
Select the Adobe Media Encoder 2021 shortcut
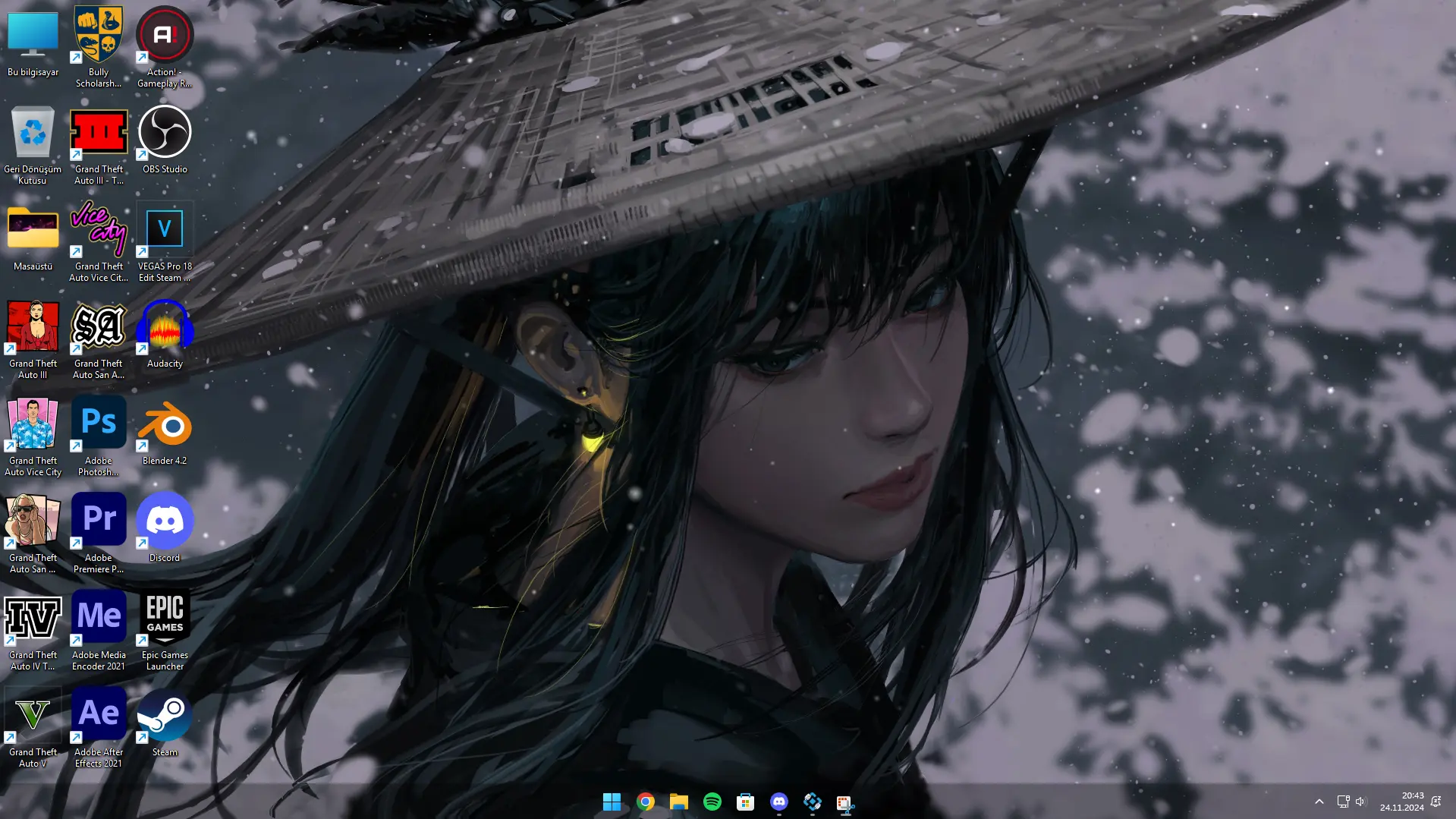(x=99, y=631)
